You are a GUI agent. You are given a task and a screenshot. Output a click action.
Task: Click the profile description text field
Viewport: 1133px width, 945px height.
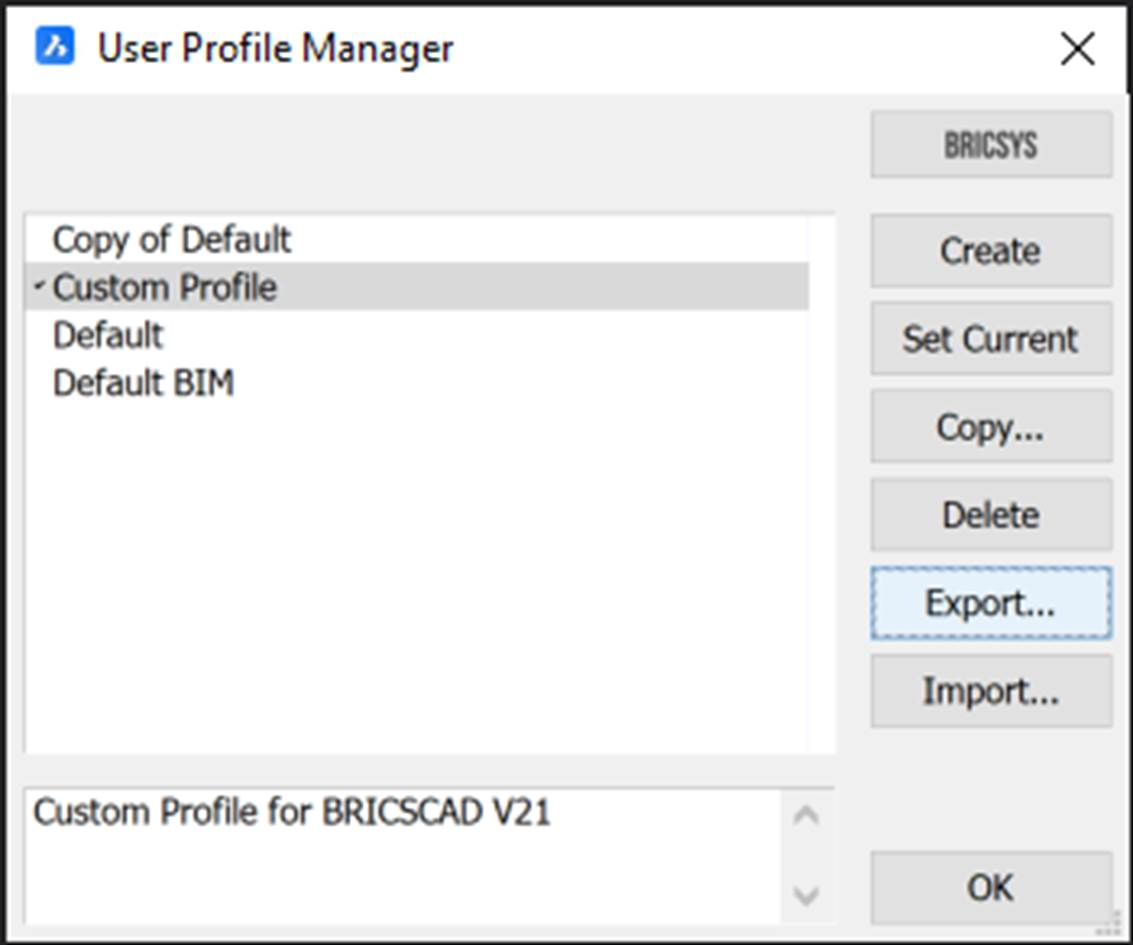click(400, 855)
